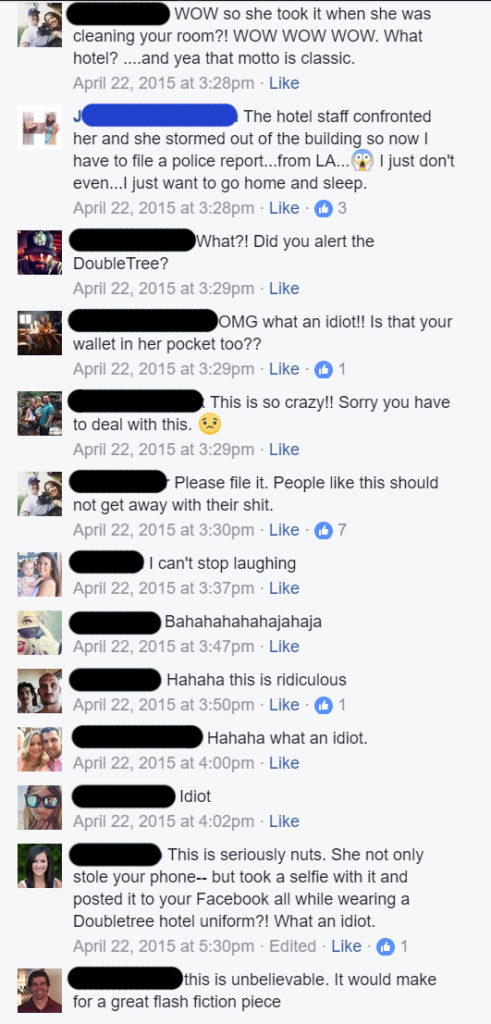
Task: Open the "What?! Did you alert" commenter's avatar
Action: pyautogui.click(x=40, y=253)
